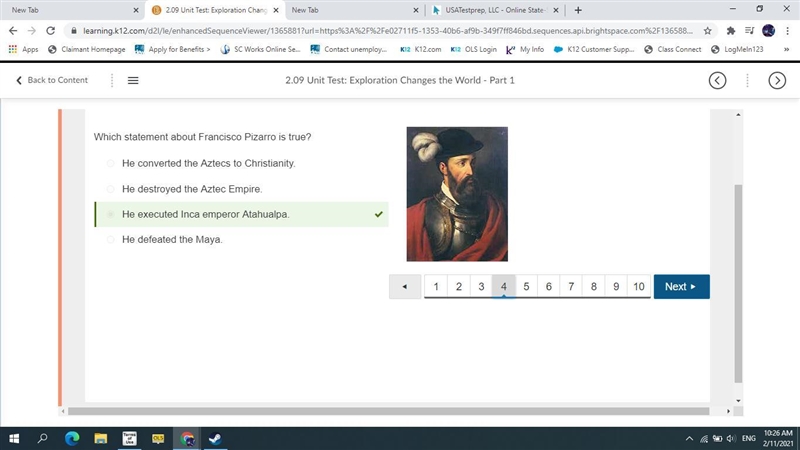
Task: Jump to question 2
Action: 459,287
